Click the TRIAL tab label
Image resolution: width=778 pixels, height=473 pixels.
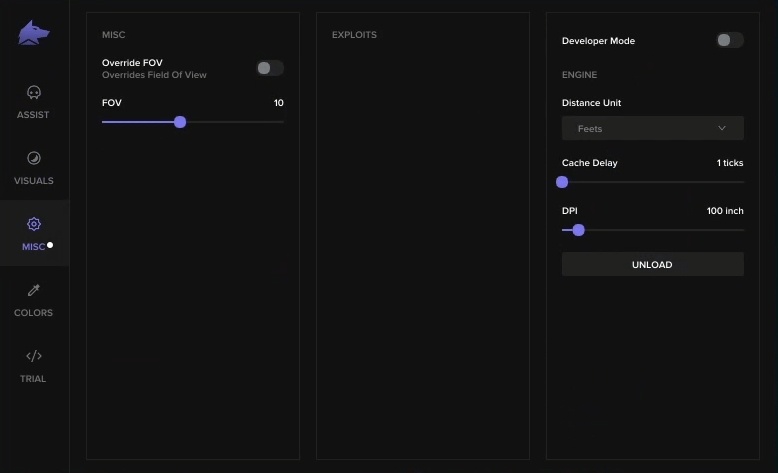pos(33,379)
